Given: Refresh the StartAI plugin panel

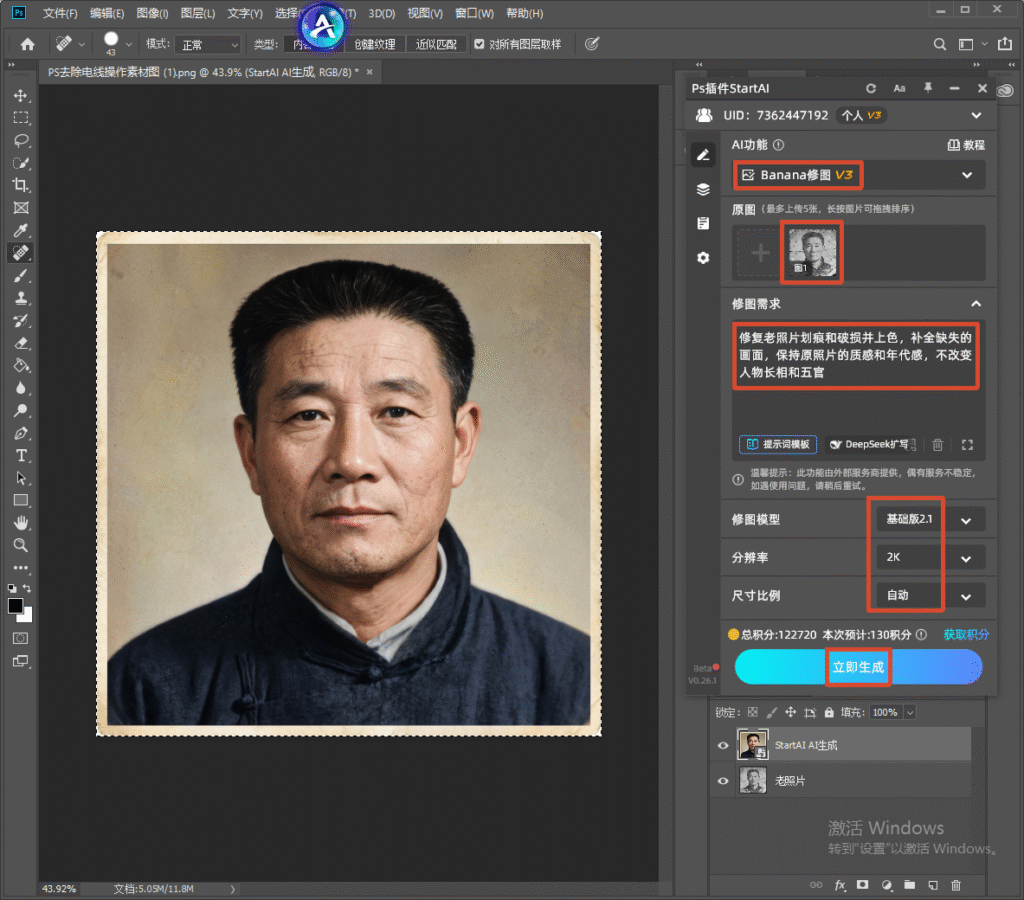Looking at the screenshot, I should (871, 88).
